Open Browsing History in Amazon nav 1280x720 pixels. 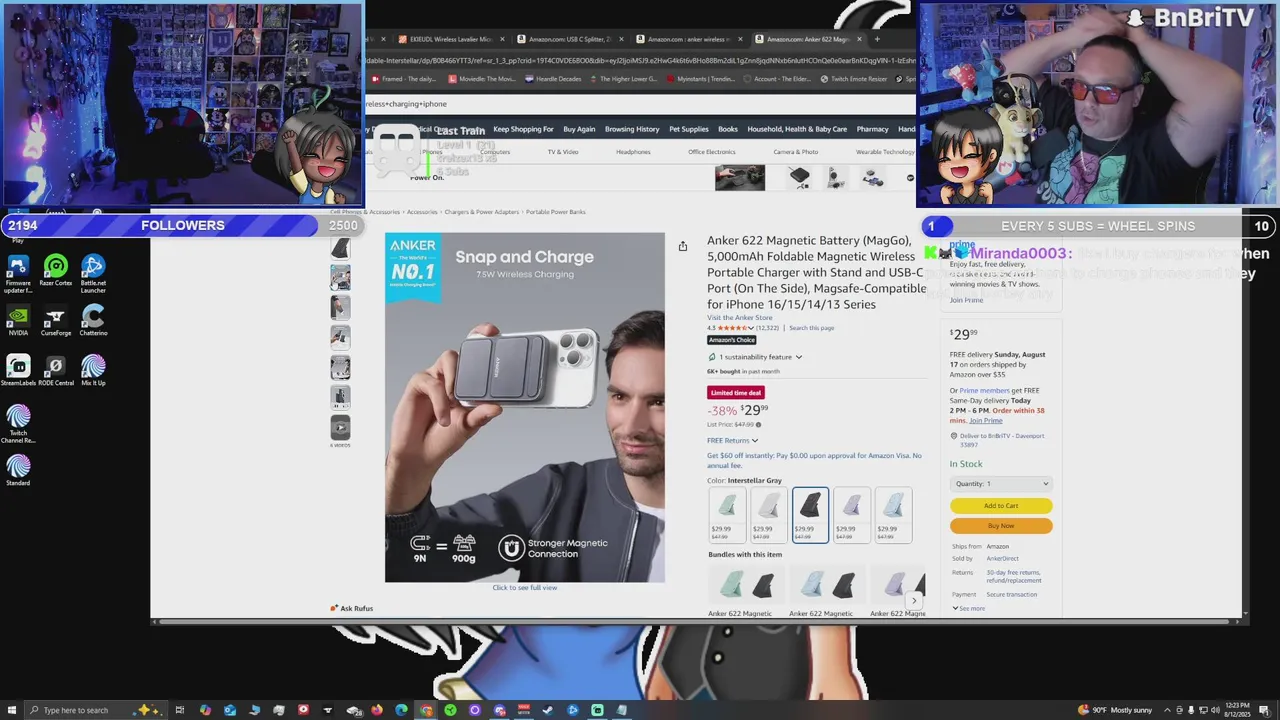tap(632, 129)
